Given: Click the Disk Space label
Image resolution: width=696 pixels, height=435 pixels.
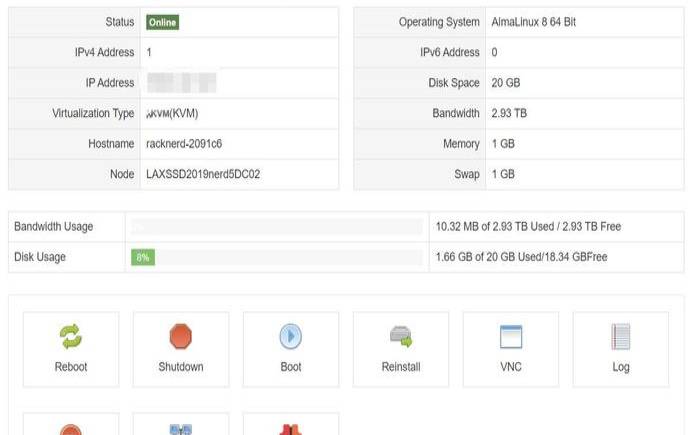Looking at the screenshot, I should pos(454,83).
